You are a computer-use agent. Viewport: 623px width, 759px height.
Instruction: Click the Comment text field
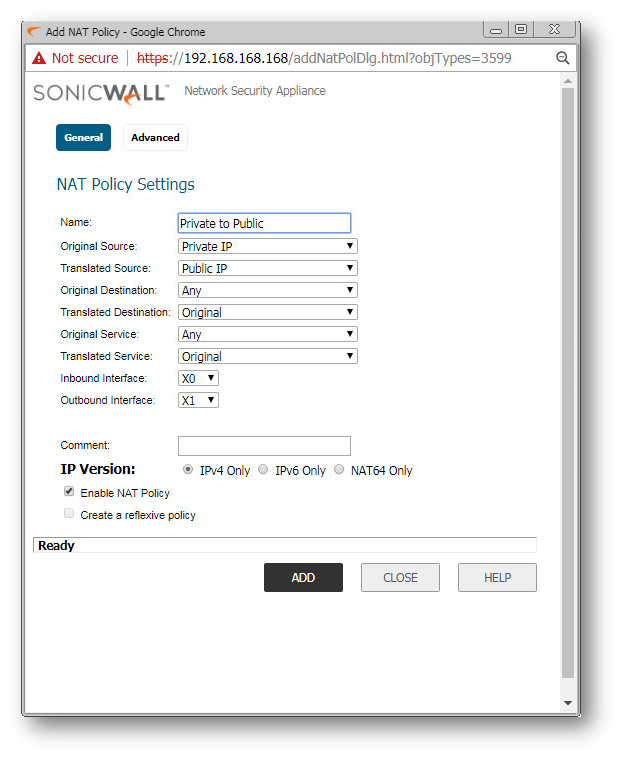(264, 446)
